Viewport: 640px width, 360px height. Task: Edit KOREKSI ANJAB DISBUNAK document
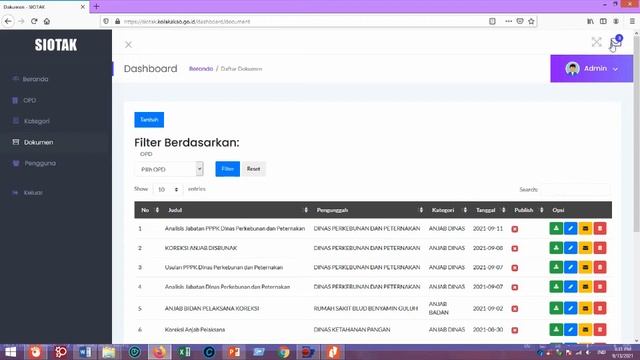click(x=571, y=248)
